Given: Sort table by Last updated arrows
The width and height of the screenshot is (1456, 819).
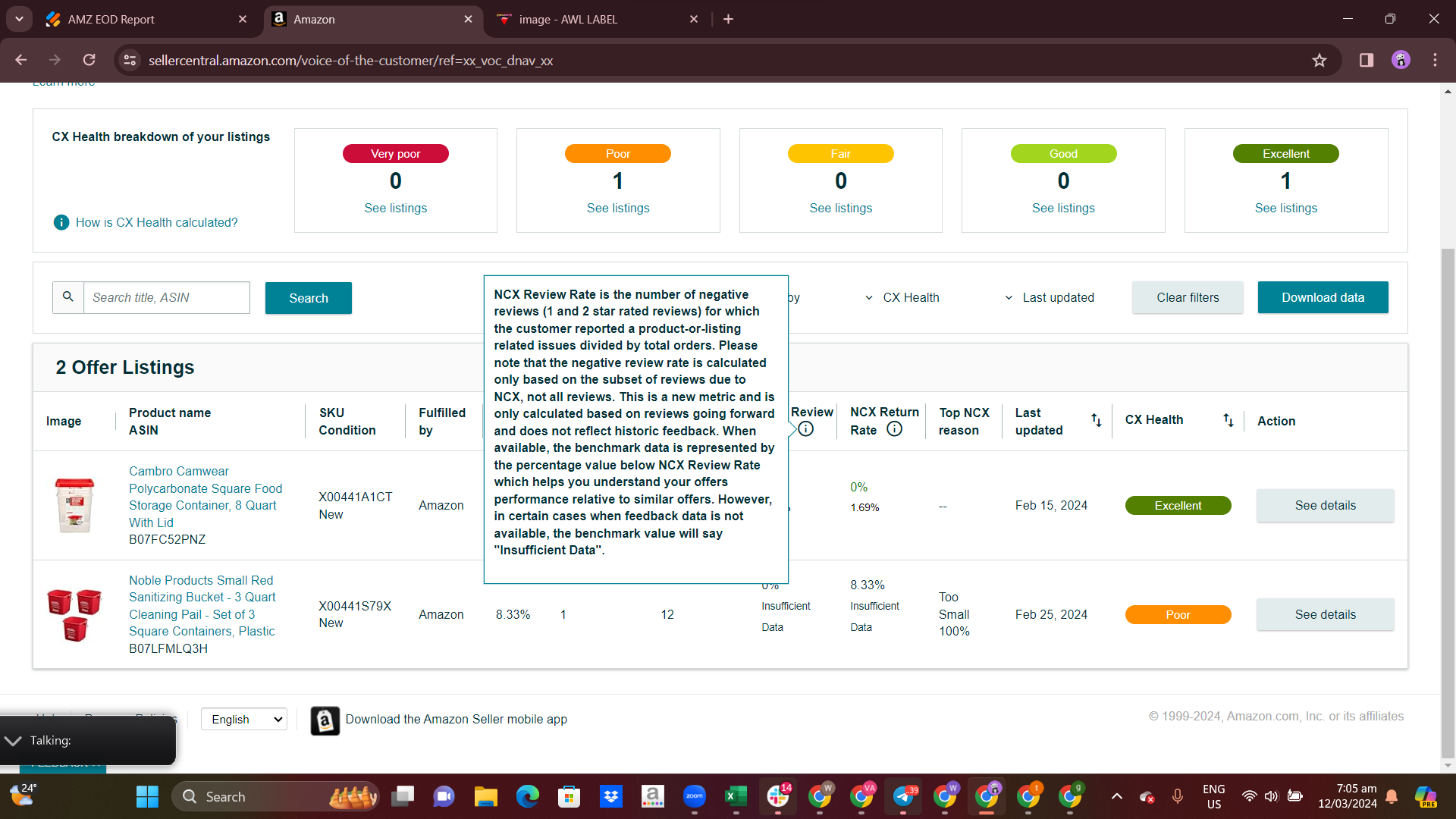Looking at the screenshot, I should point(1097,420).
